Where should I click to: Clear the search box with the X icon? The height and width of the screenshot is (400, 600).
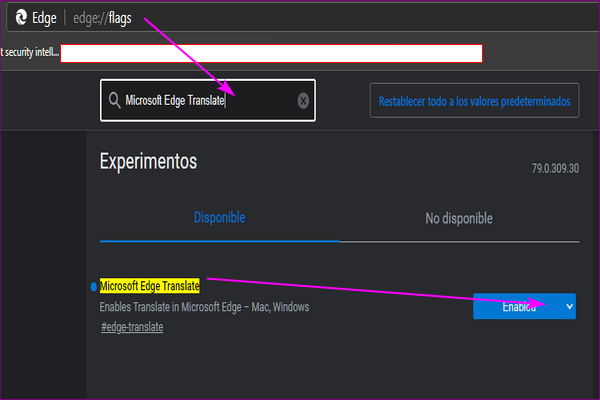[303, 101]
